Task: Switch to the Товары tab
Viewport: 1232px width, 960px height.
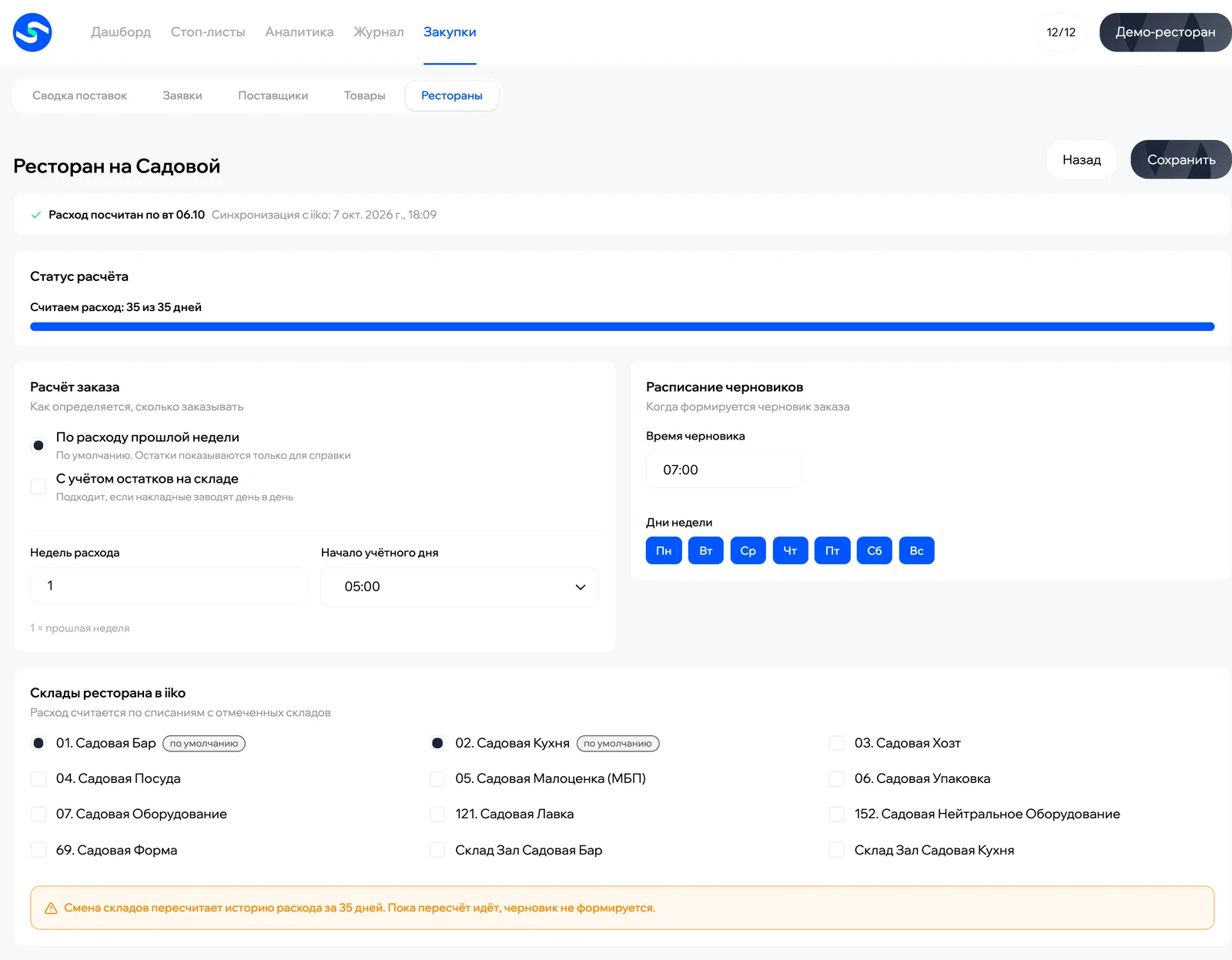Action: click(365, 95)
